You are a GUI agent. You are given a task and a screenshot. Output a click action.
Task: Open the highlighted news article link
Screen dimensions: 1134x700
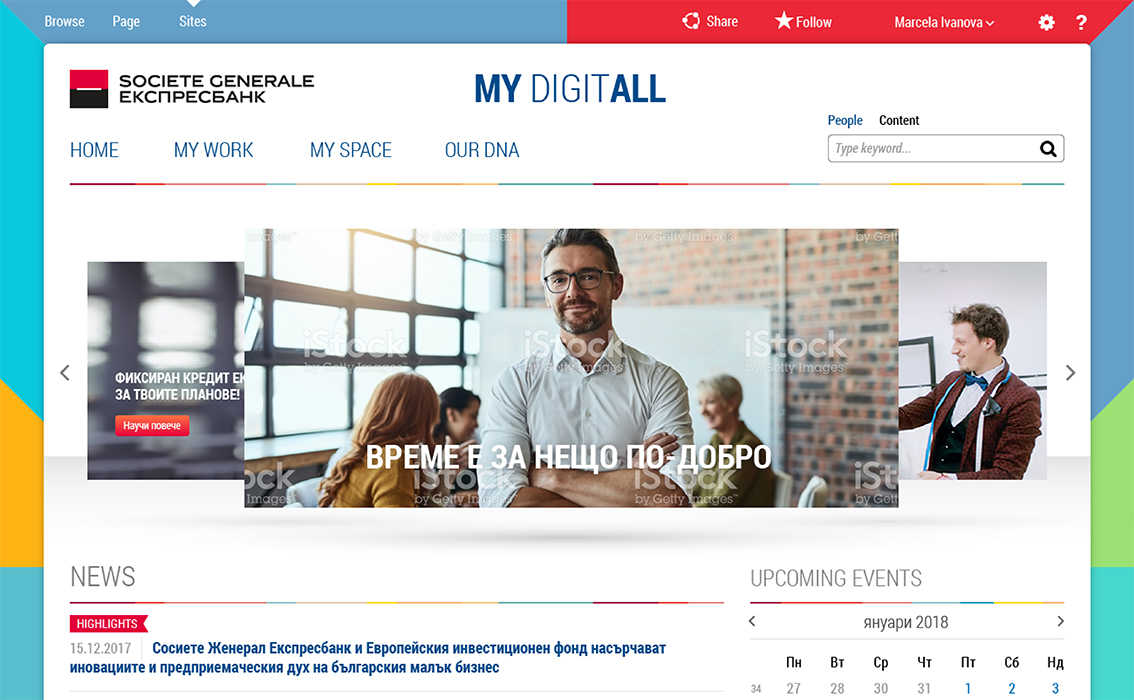pos(367,657)
